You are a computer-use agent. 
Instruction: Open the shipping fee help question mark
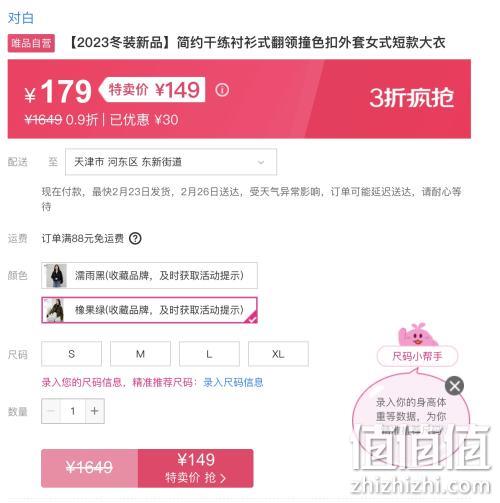click(x=135, y=238)
